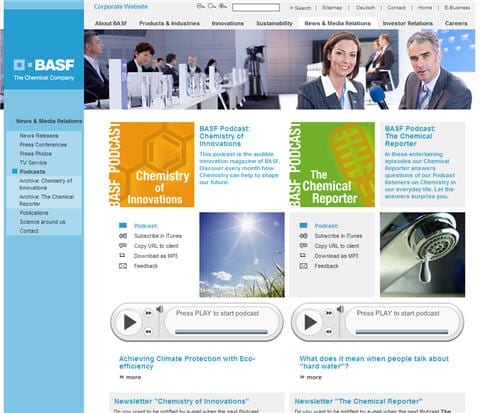Open Archive: The Chemical Reporter
480x413 pixels.
point(46,200)
